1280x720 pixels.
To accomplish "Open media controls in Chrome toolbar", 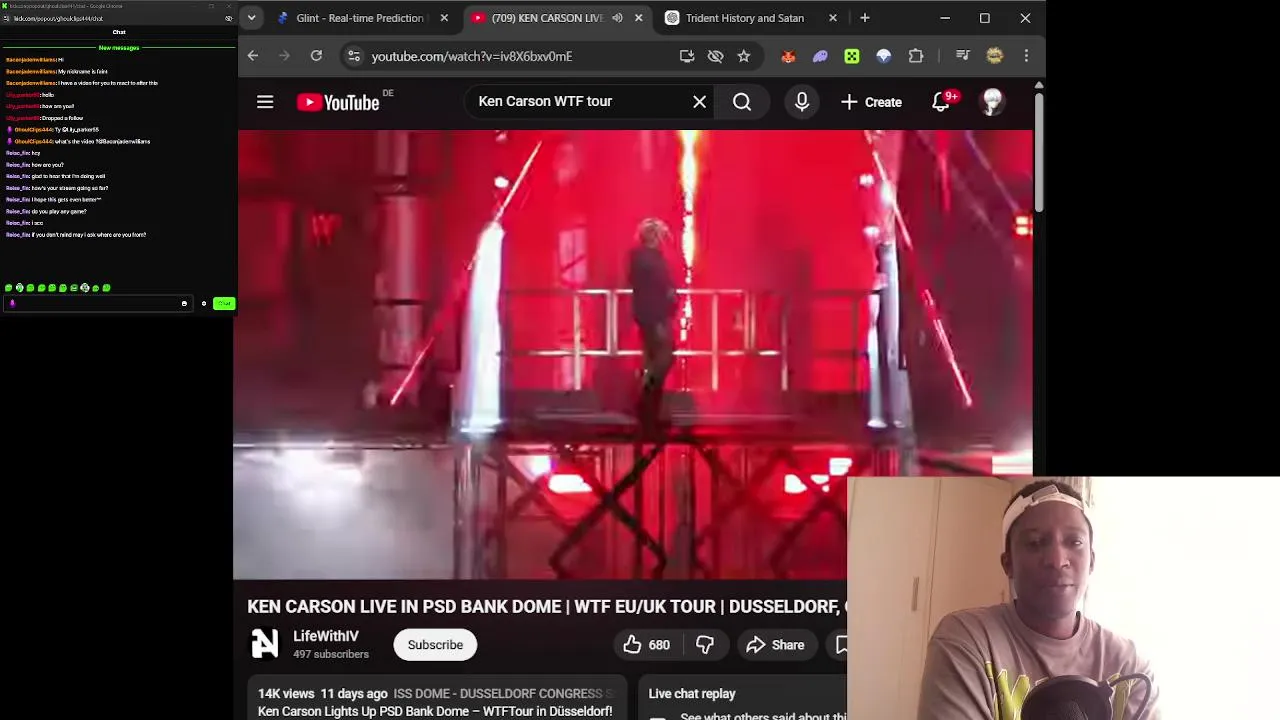I will [962, 56].
